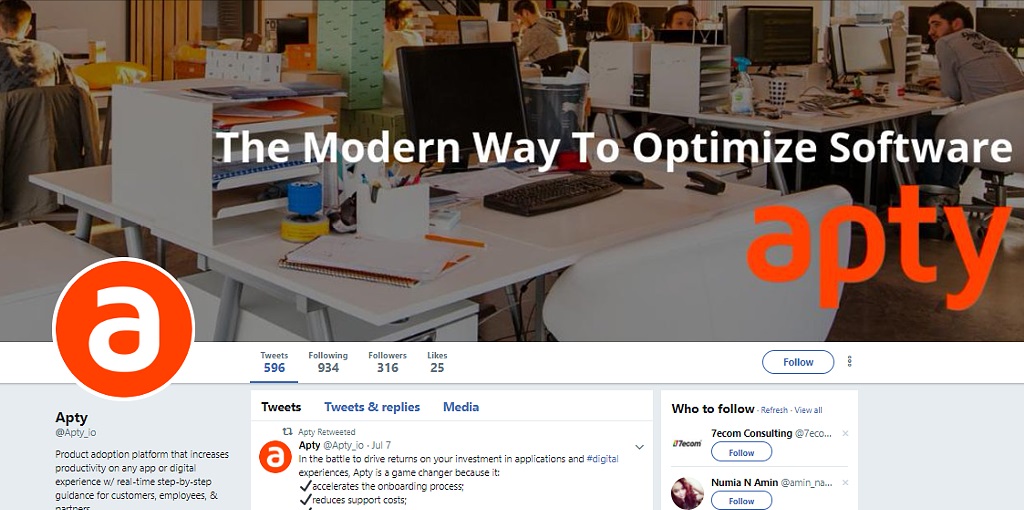The width and height of the screenshot is (1024, 510).
Task: Open the 7ecom Consulting logo
Action: pyautogui.click(x=687, y=443)
